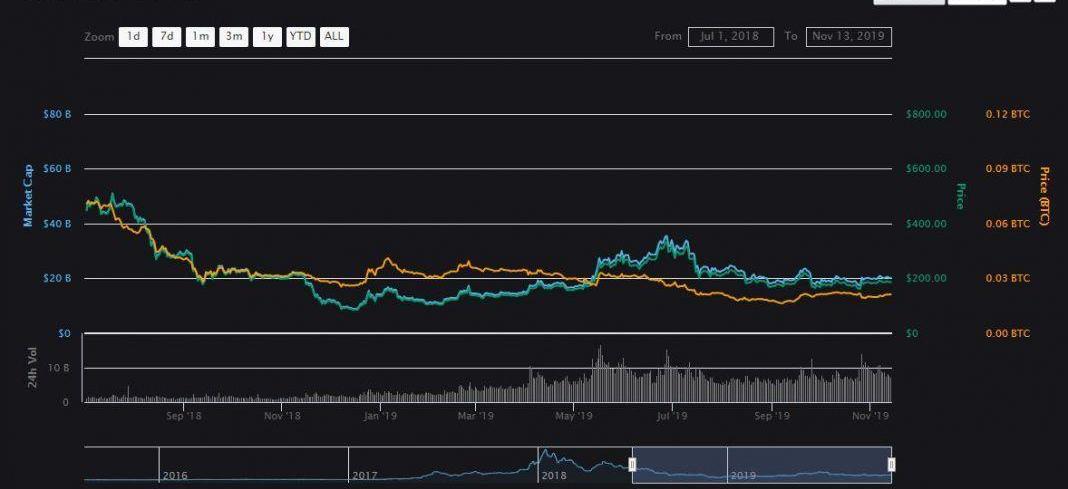Grab the left navigator range handle
This screenshot has height=489, width=1068.
point(632,464)
